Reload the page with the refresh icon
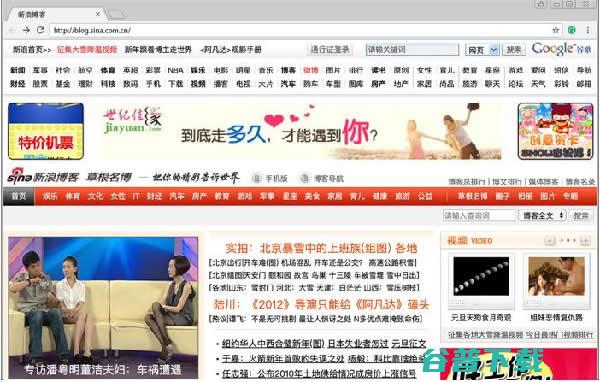The height and width of the screenshot is (382, 600). 40,30
